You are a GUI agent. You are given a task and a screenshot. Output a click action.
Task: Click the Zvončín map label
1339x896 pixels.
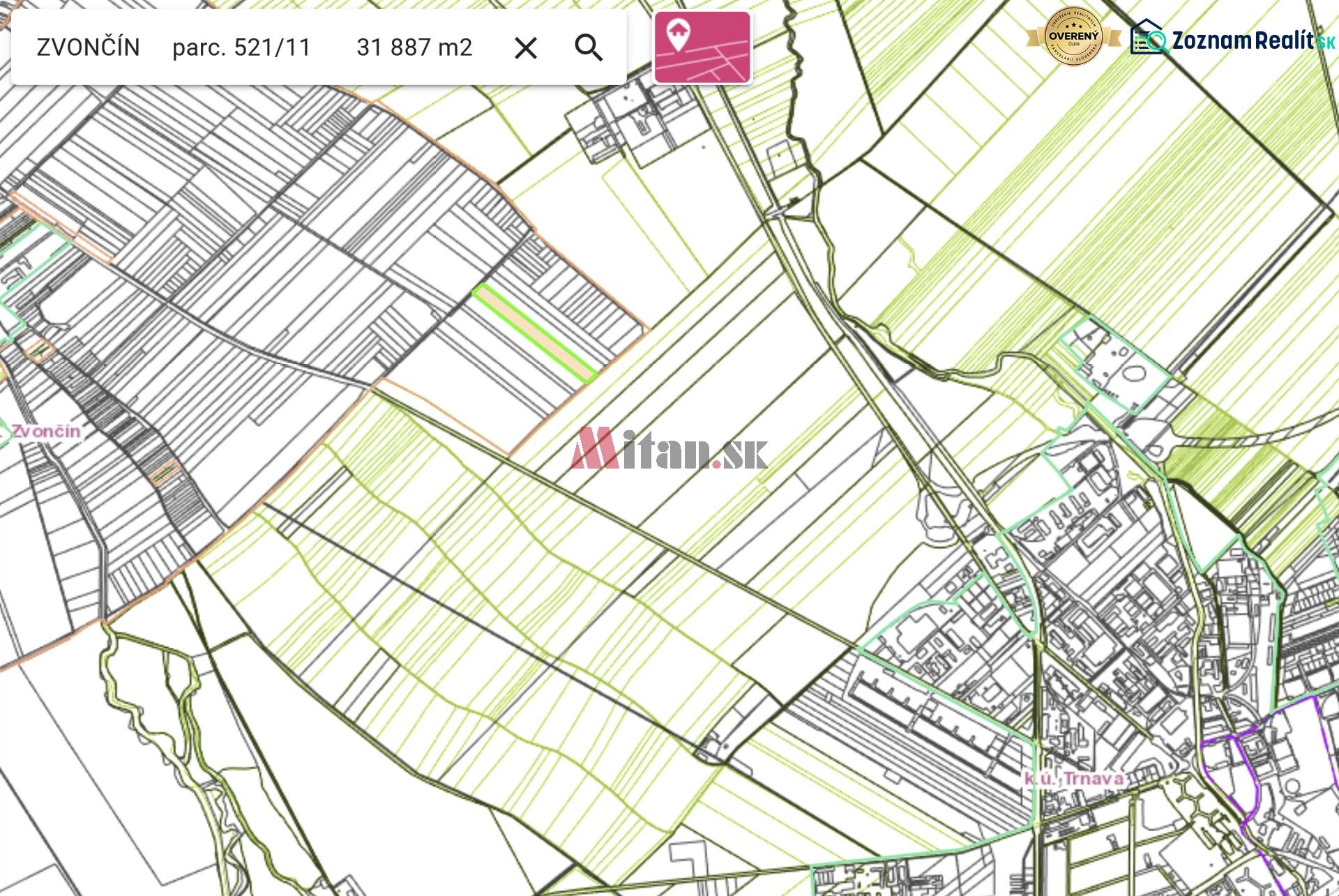pos(46,432)
